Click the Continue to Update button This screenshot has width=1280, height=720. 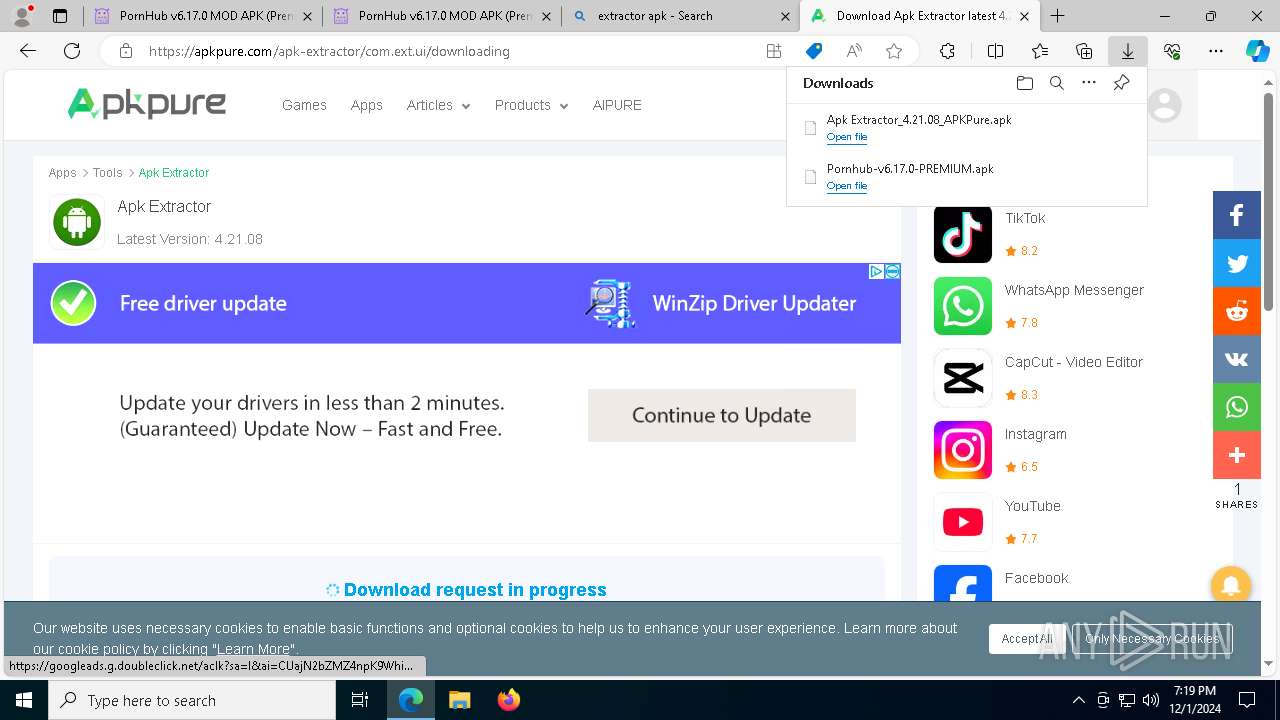[x=721, y=415]
